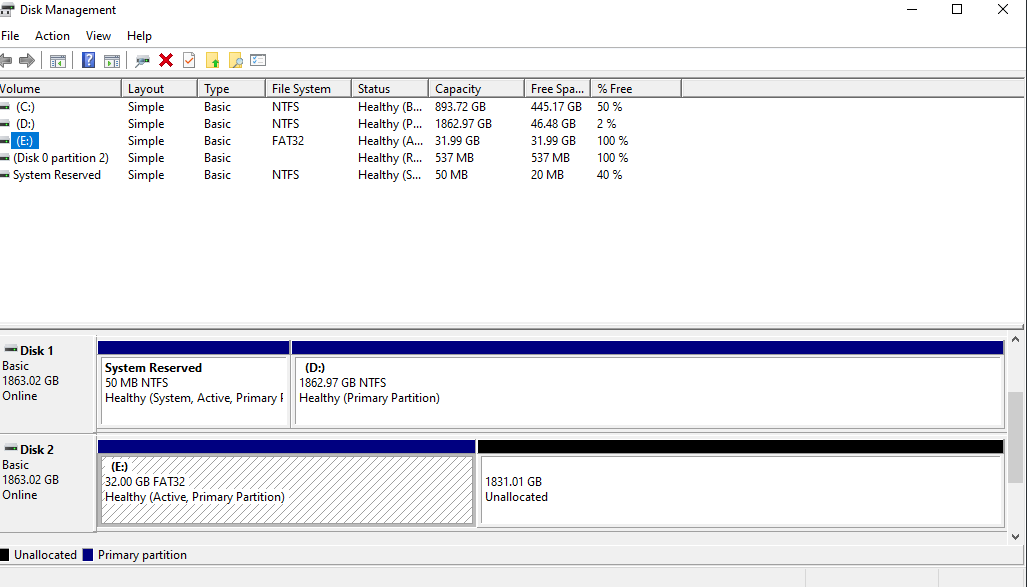The image size is (1027, 587).
Task: Click the Back arrow in toolbar
Action: click(x=7, y=61)
